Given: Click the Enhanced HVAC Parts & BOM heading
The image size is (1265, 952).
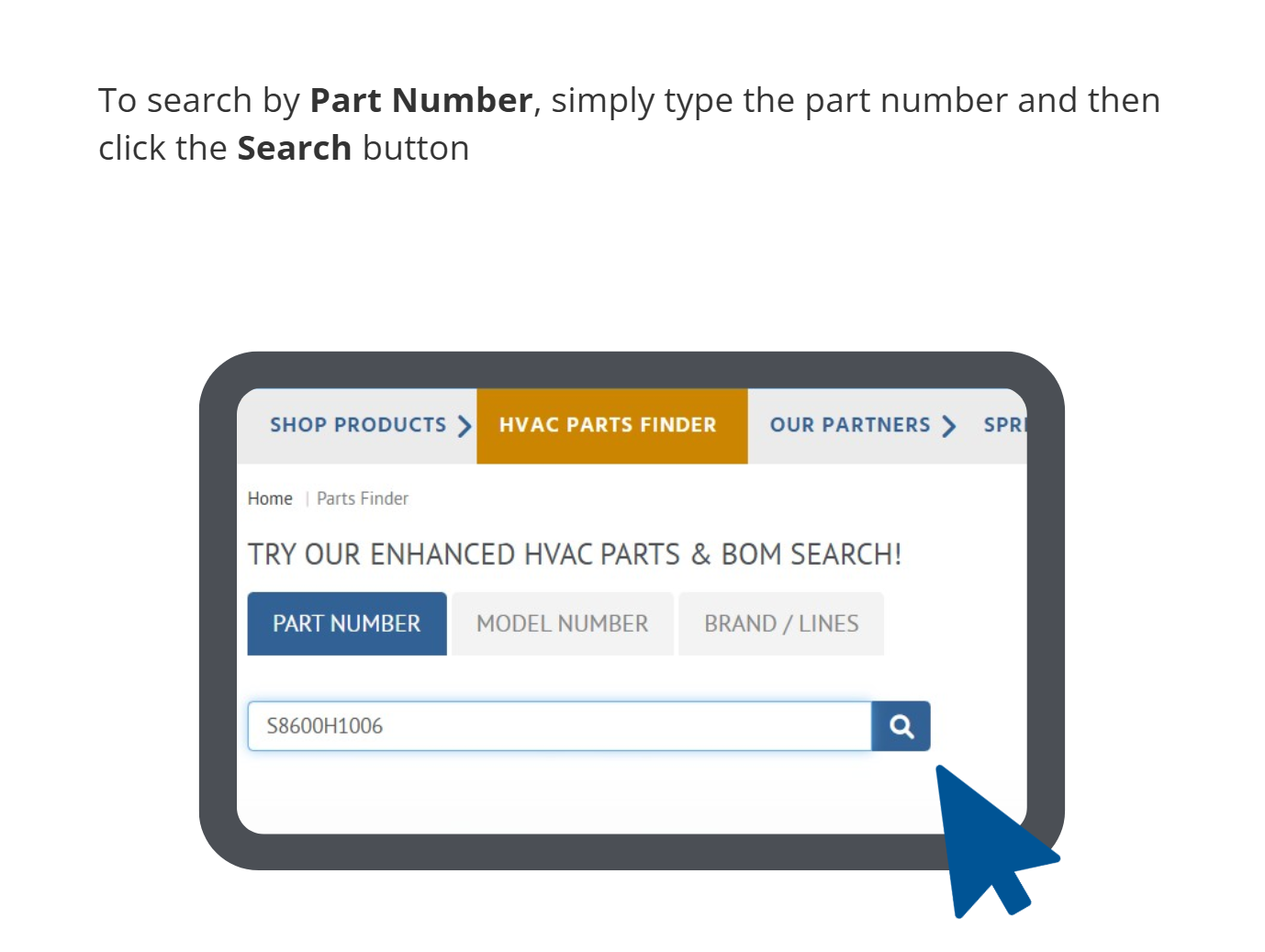Looking at the screenshot, I should 575,554.
